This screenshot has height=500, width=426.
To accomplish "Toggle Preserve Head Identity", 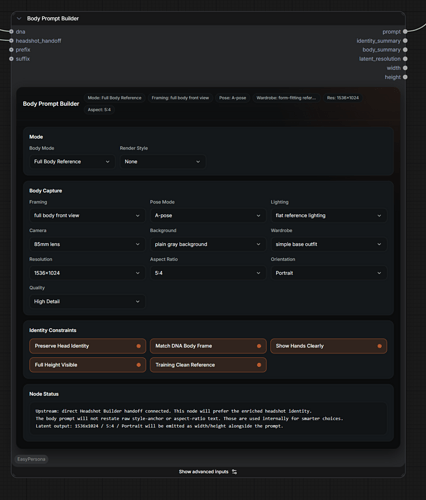I will (87, 346).
